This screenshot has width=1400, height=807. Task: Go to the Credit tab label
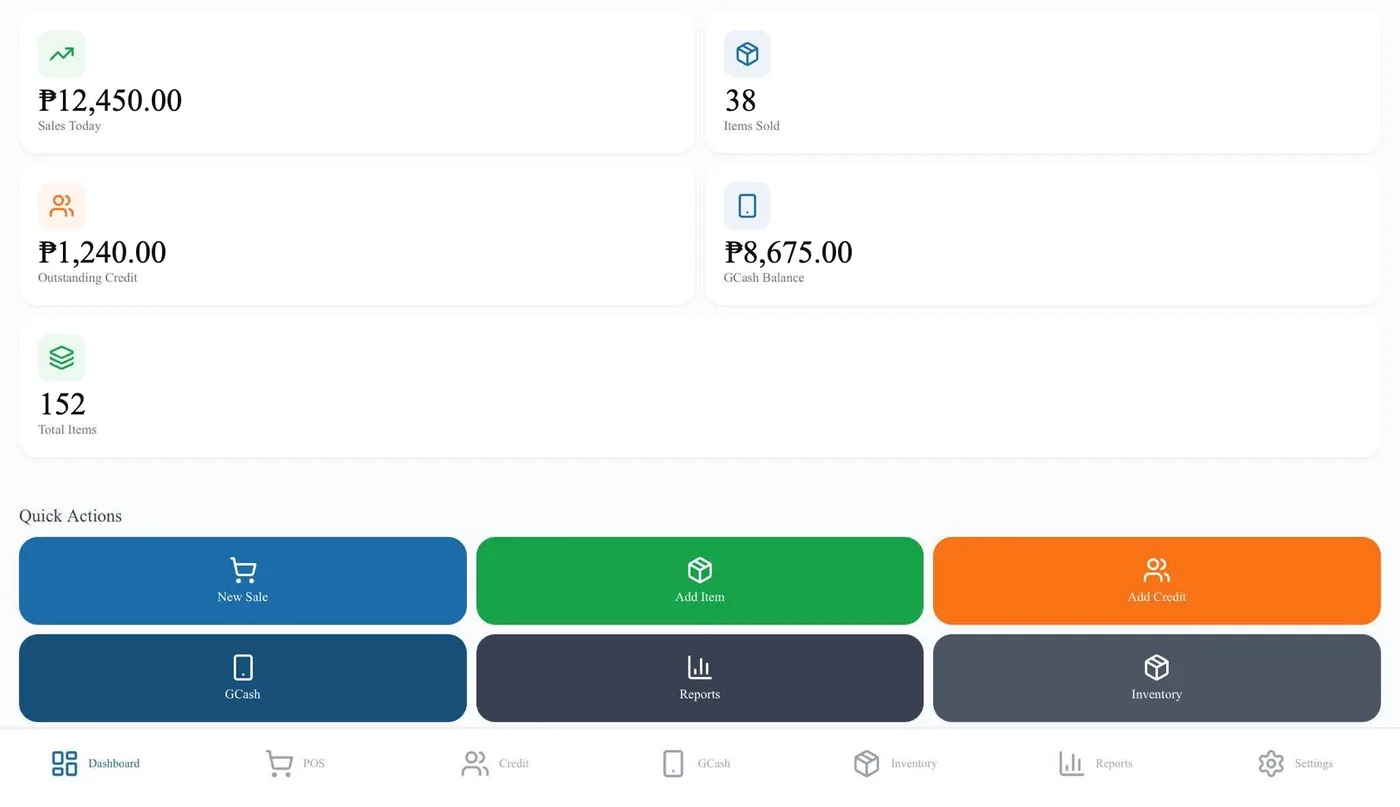point(514,764)
